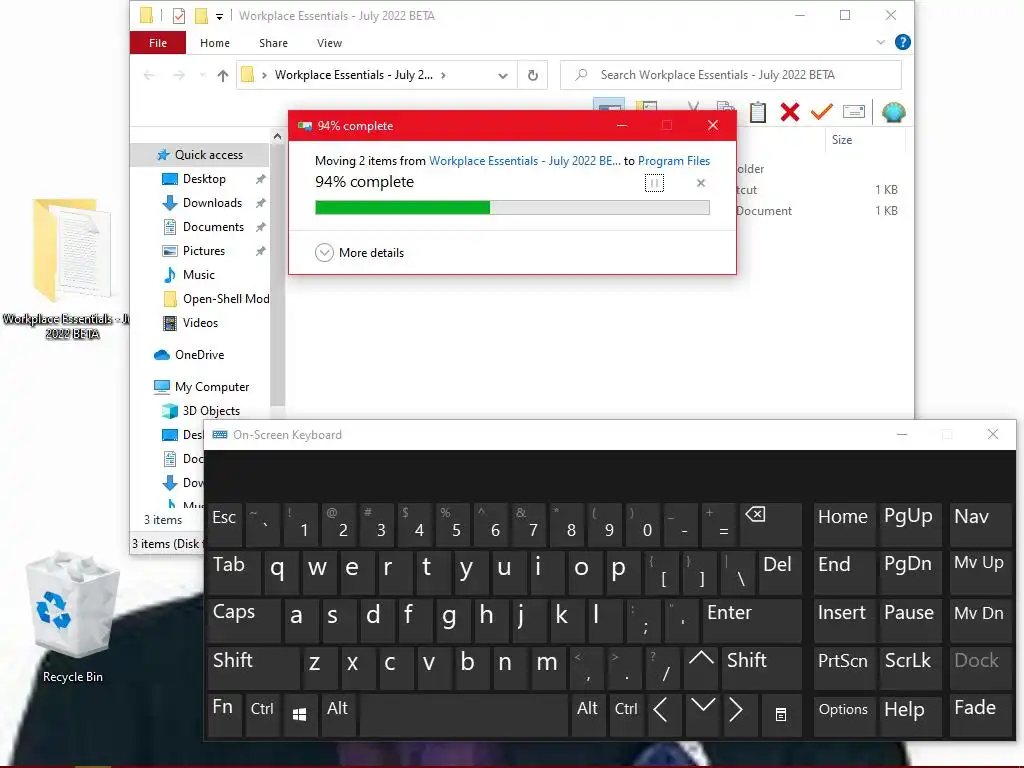The width and height of the screenshot is (1024, 768).
Task: Switch to View ribbon tab
Action: pyautogui.click(x=329, y=43)
